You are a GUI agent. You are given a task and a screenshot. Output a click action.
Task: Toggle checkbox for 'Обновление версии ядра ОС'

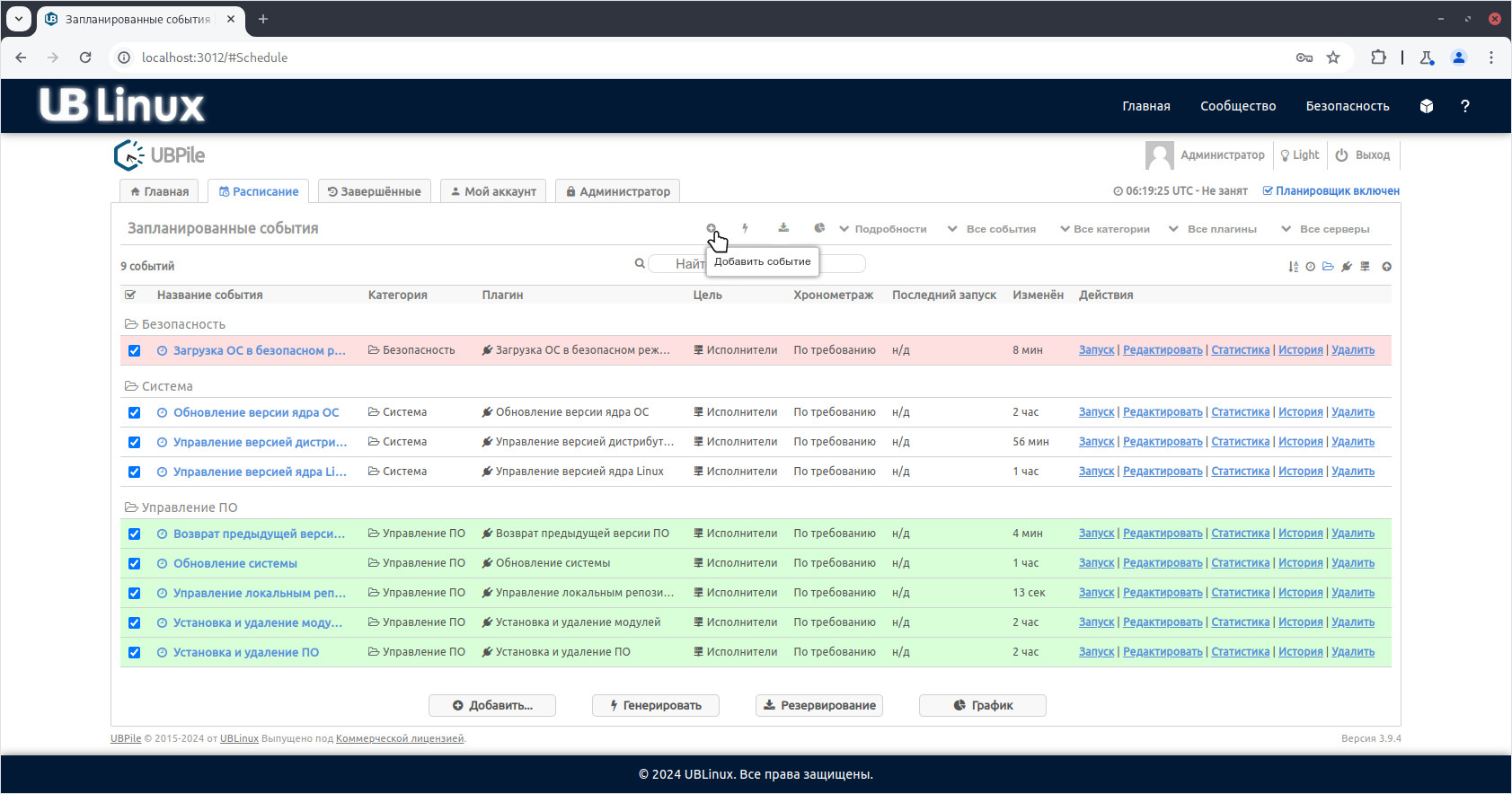click(134, 413)
